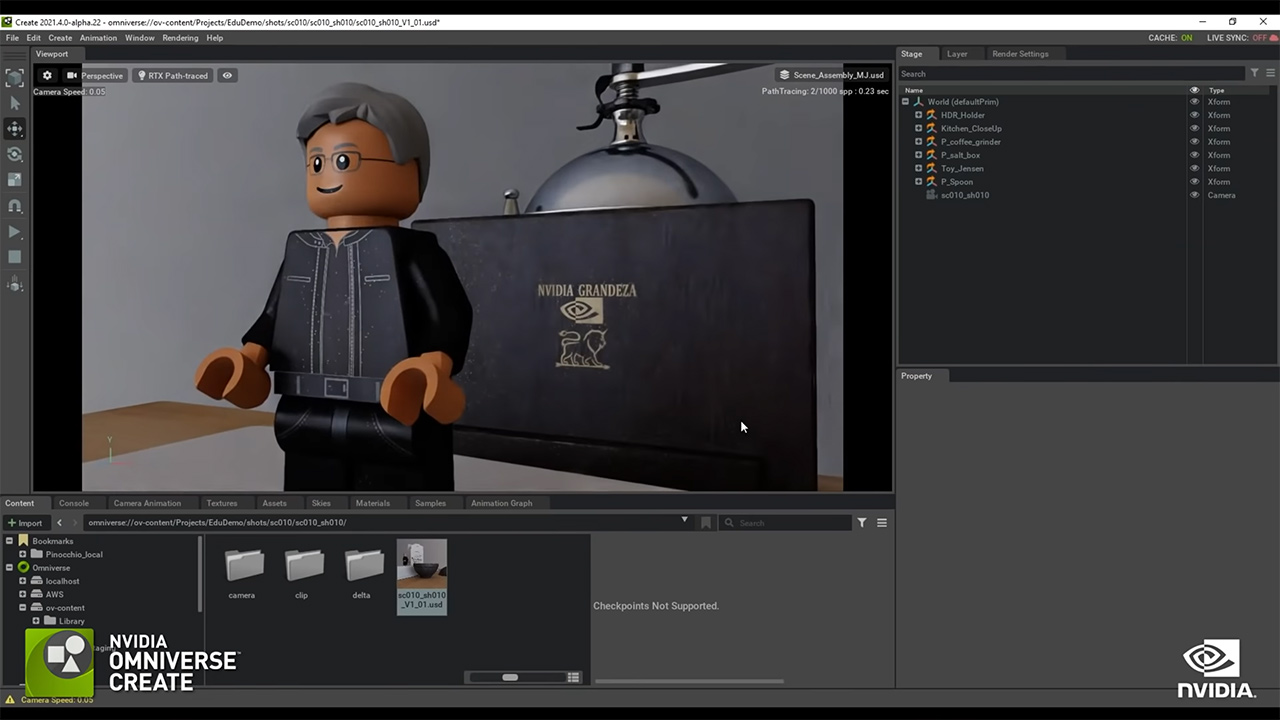
Task: Click the Import button
Action: pyautogui.click(x=25, y=523)
